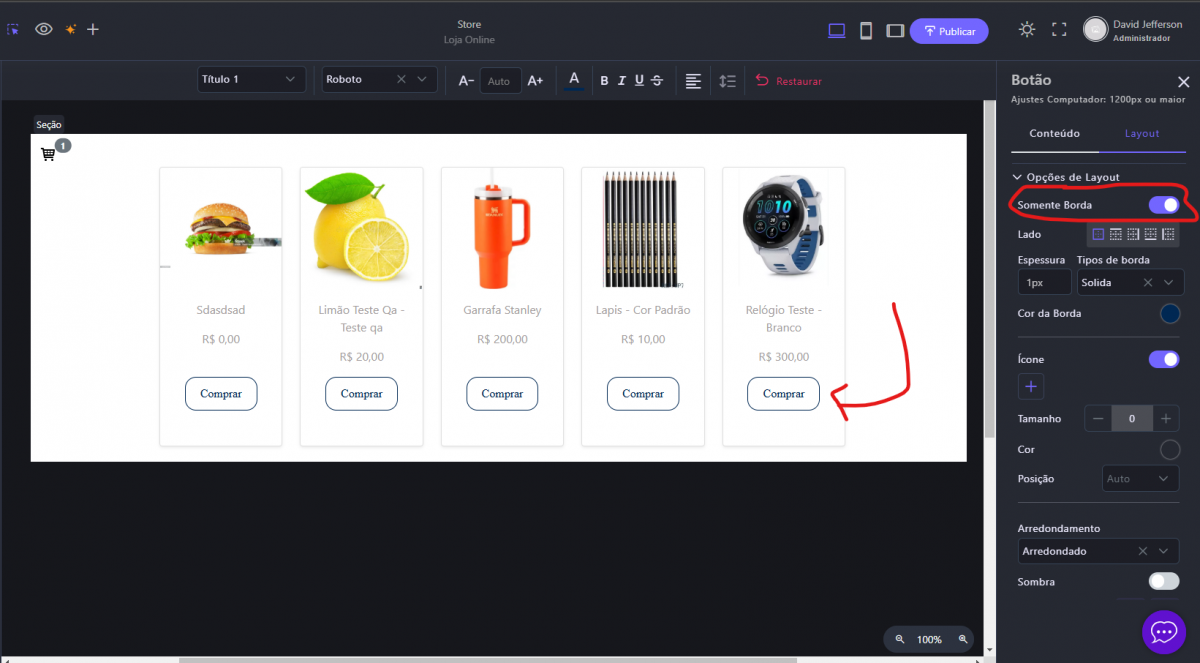Open the chat support bubble
Viewport: 1200px width, 663px height.
pyautogui.click(x=1163, y=632)
